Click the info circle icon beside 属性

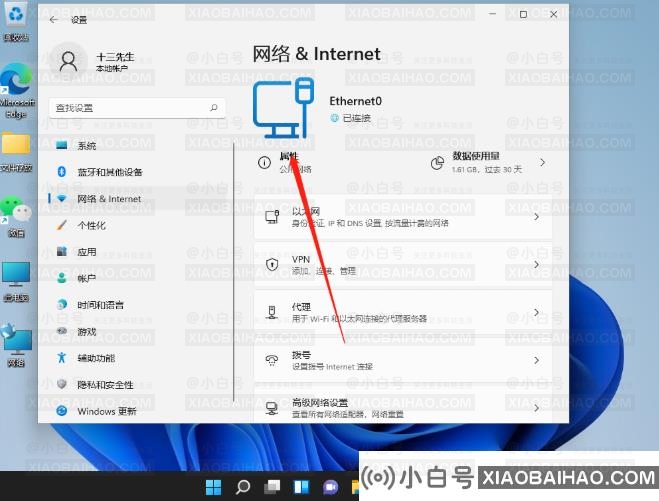264,162
